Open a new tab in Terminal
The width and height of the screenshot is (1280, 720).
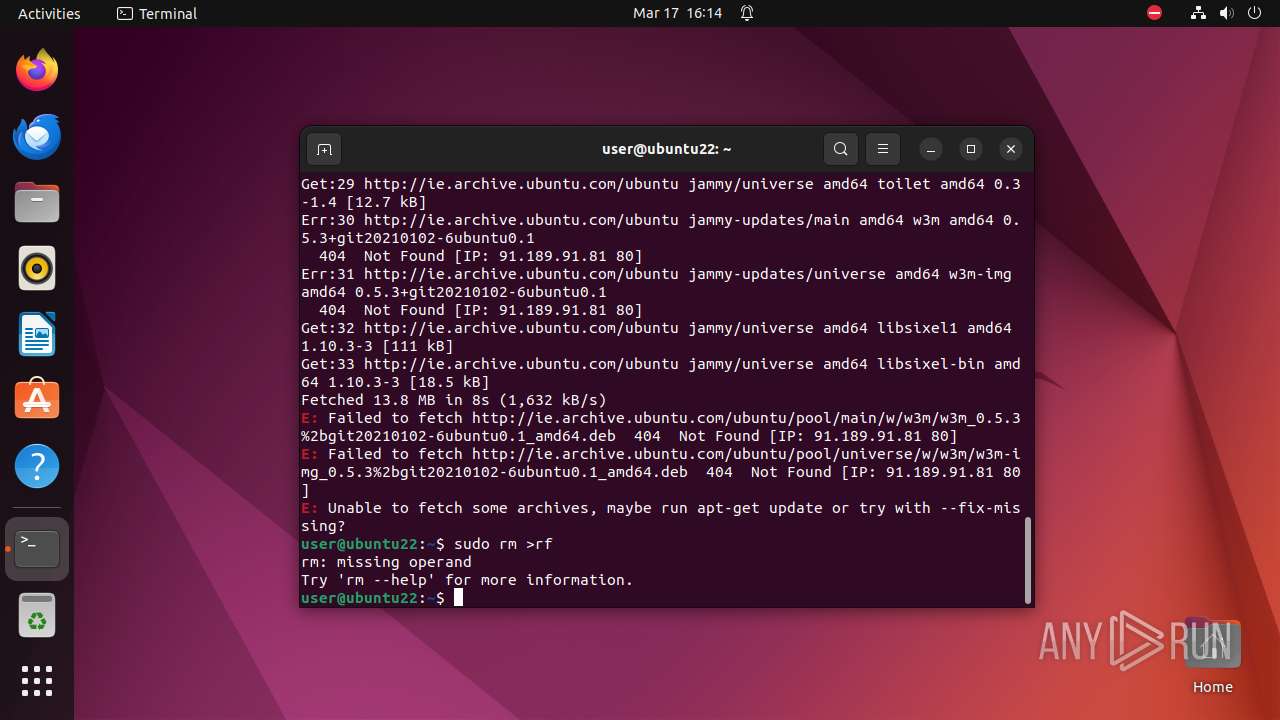[x=324, y=149]
